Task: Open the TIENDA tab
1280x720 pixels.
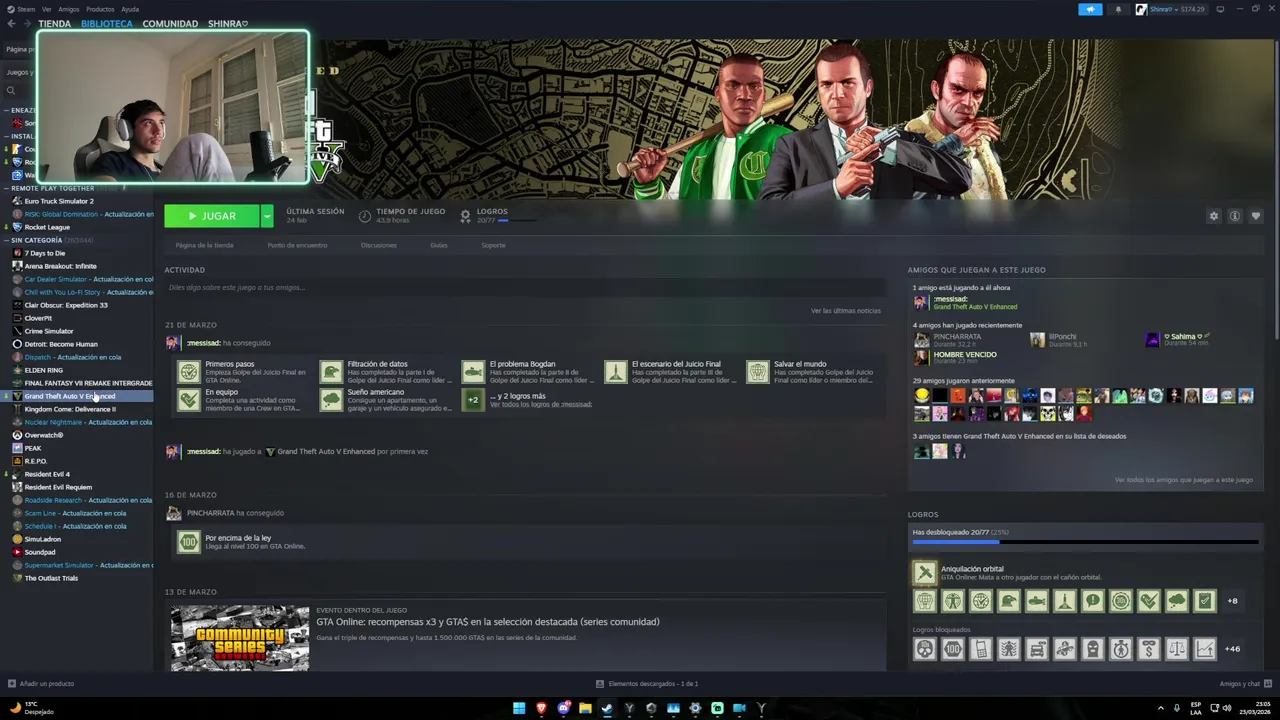Action: (x=55, y=23)
